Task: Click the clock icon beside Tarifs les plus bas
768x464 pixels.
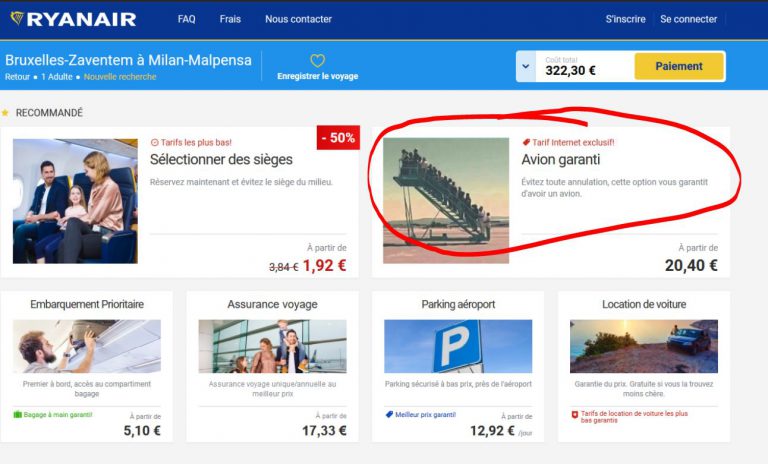Action: pyautogui.click(x=154, y=143)
